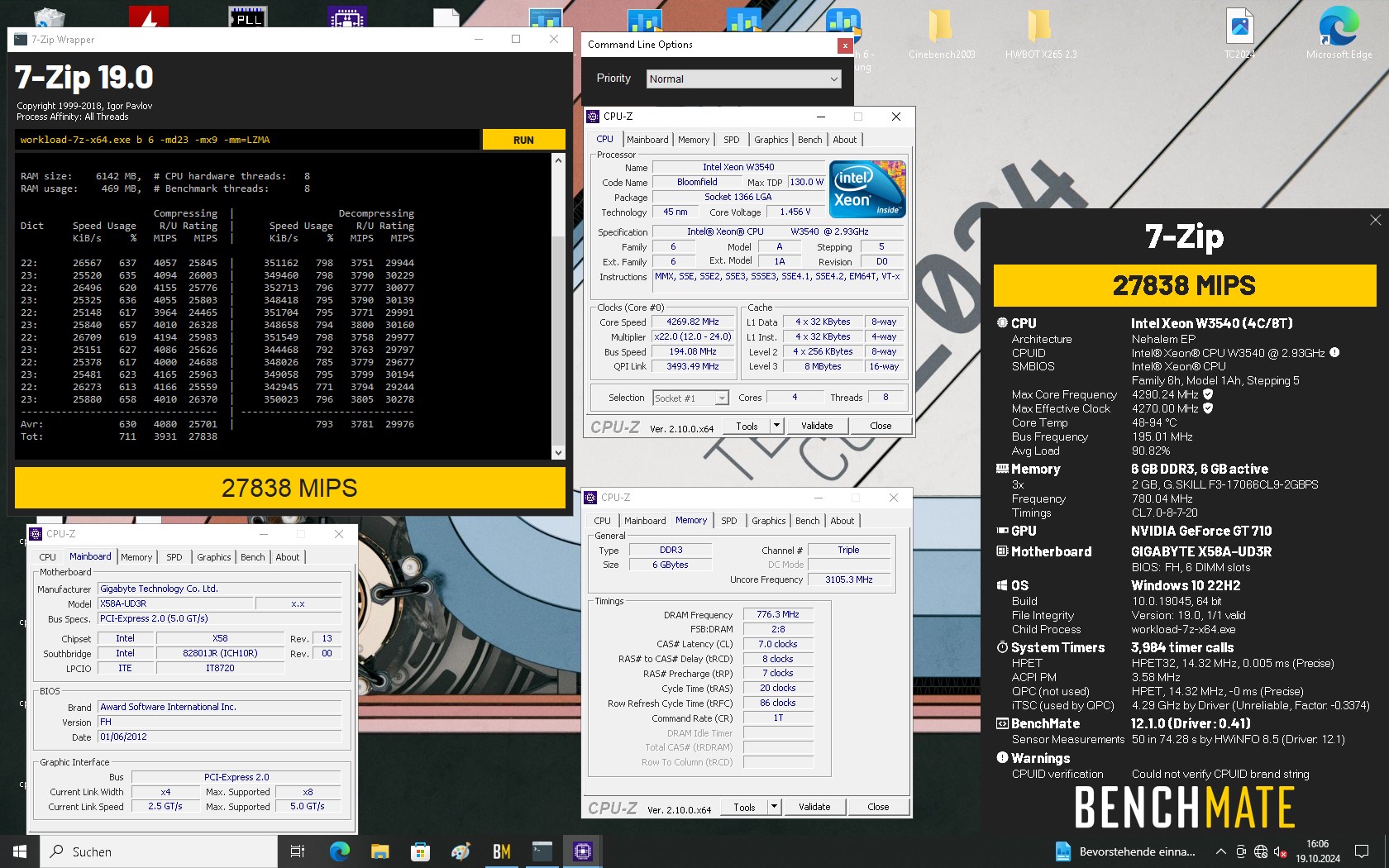Switch to BenchMate via its BM taskbar icon
This screenshot has height=868, width=1389.
tap(501, 851)
